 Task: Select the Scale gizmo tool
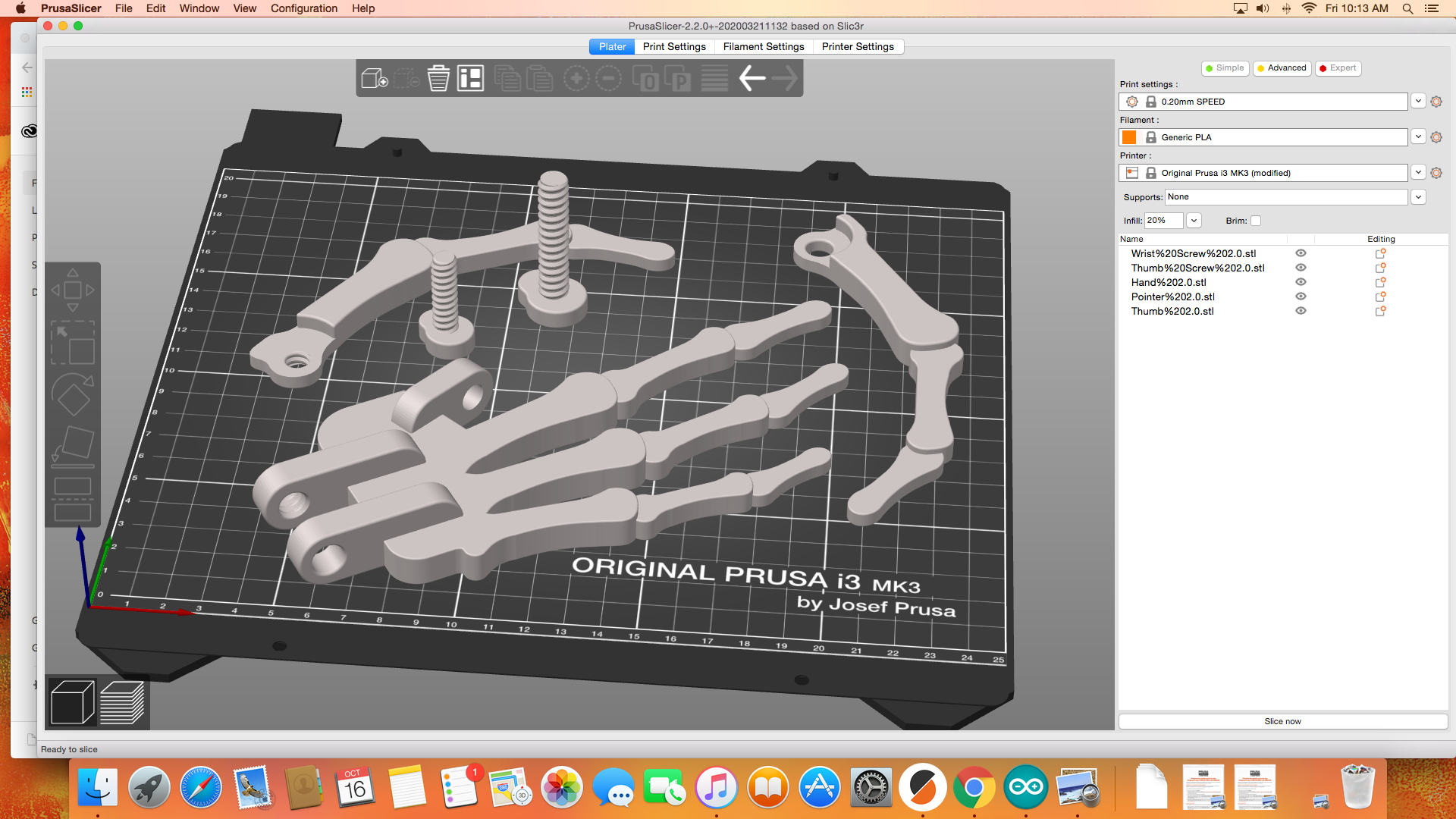click(73, 342)
